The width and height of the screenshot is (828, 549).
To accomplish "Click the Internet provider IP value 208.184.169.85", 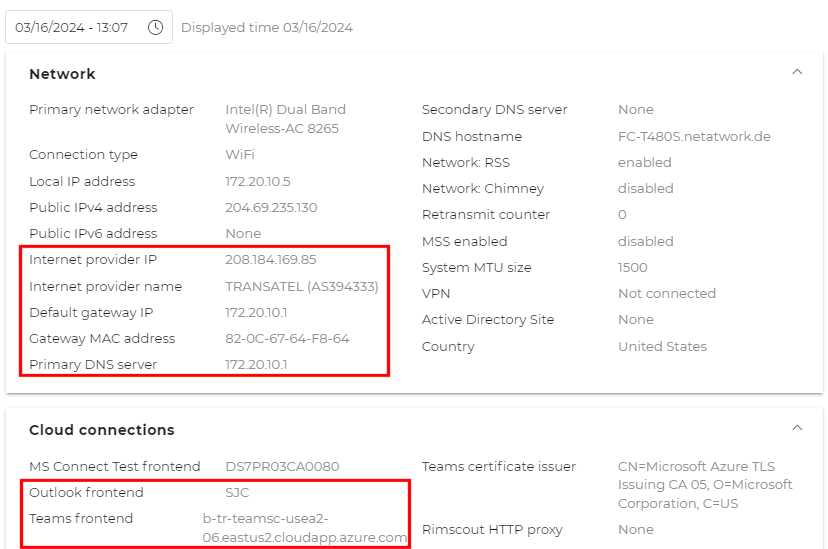I will [270, 260].
